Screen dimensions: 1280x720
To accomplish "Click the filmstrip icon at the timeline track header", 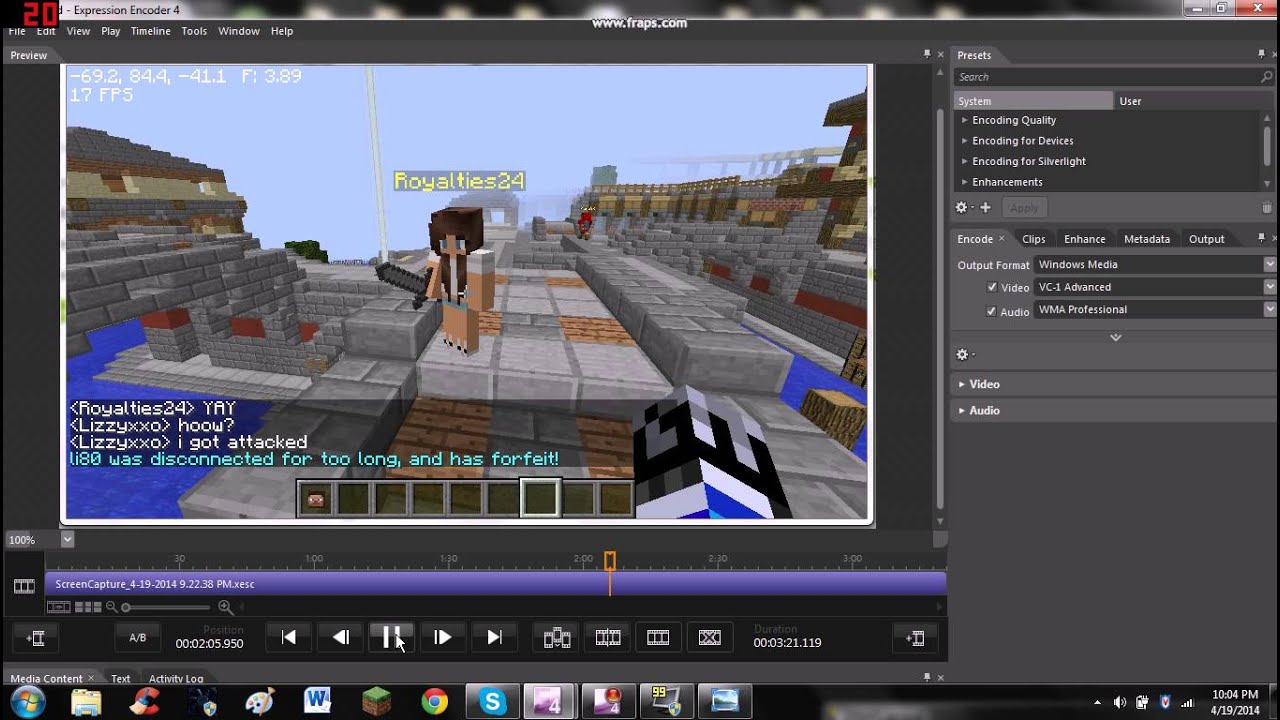I will click(24, 585).
